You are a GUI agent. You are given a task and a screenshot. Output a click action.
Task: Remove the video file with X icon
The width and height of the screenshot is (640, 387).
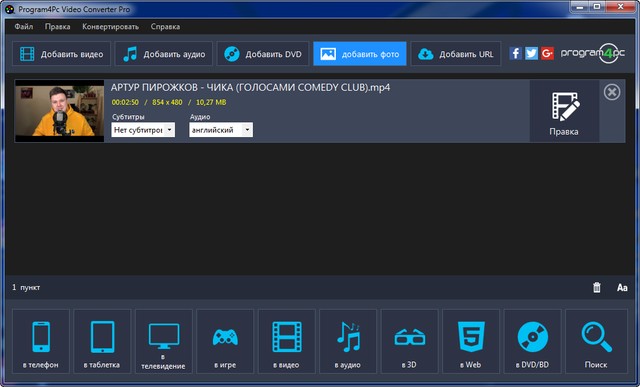tap(612, 92)
